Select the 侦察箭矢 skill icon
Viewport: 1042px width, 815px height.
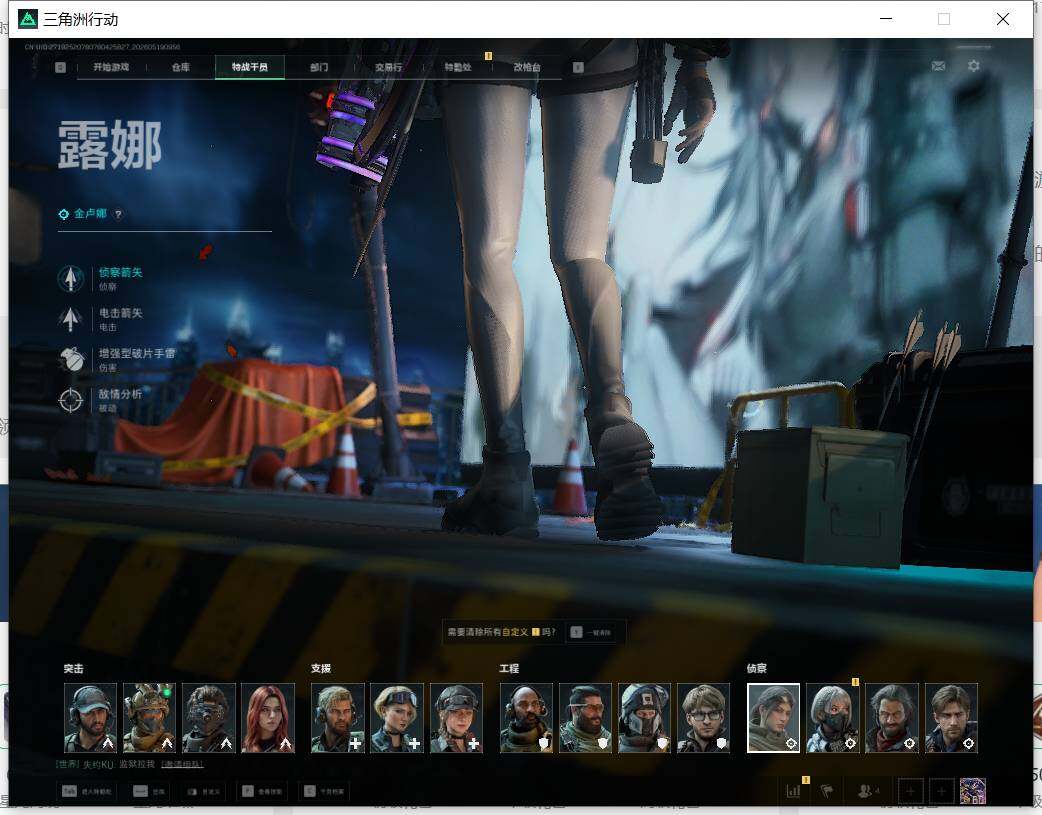(70, 279)
